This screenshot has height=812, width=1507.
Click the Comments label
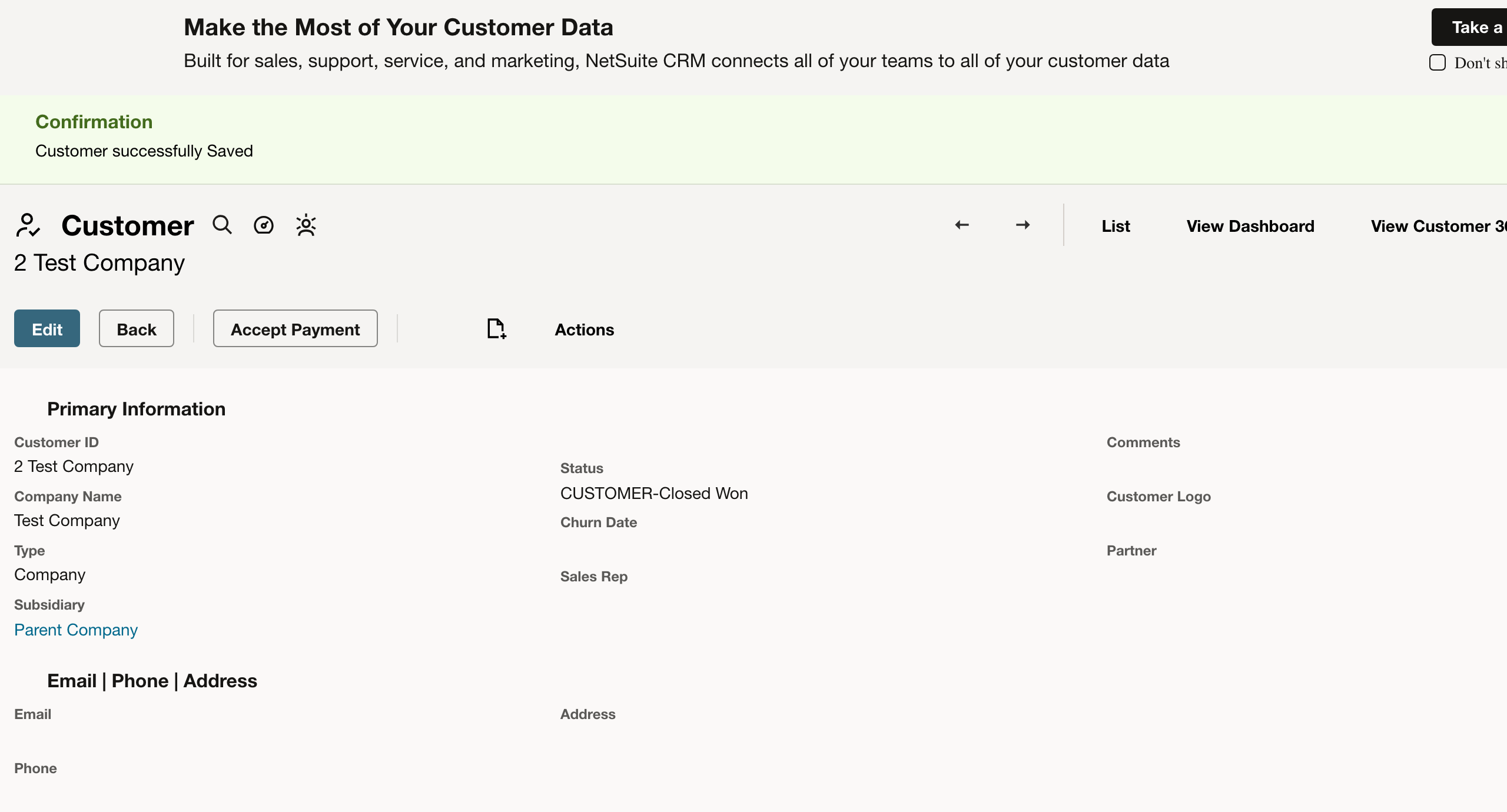(1143, 442)
